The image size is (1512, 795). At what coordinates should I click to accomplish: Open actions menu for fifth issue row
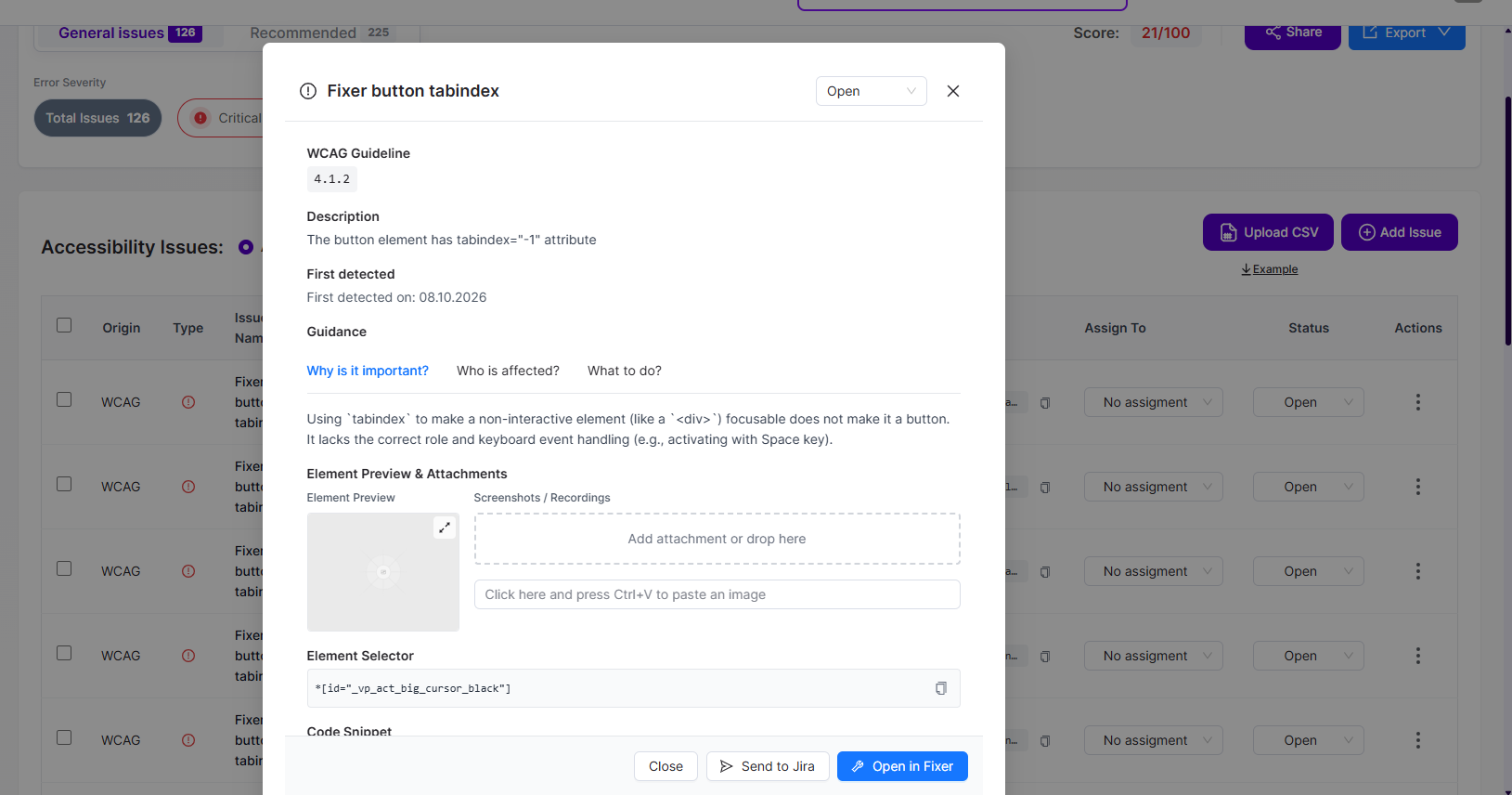click(x=1417, y=740)
